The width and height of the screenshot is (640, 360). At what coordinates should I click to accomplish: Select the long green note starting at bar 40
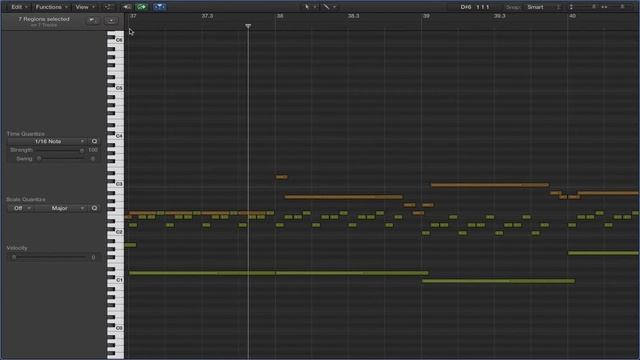[603, 253]
